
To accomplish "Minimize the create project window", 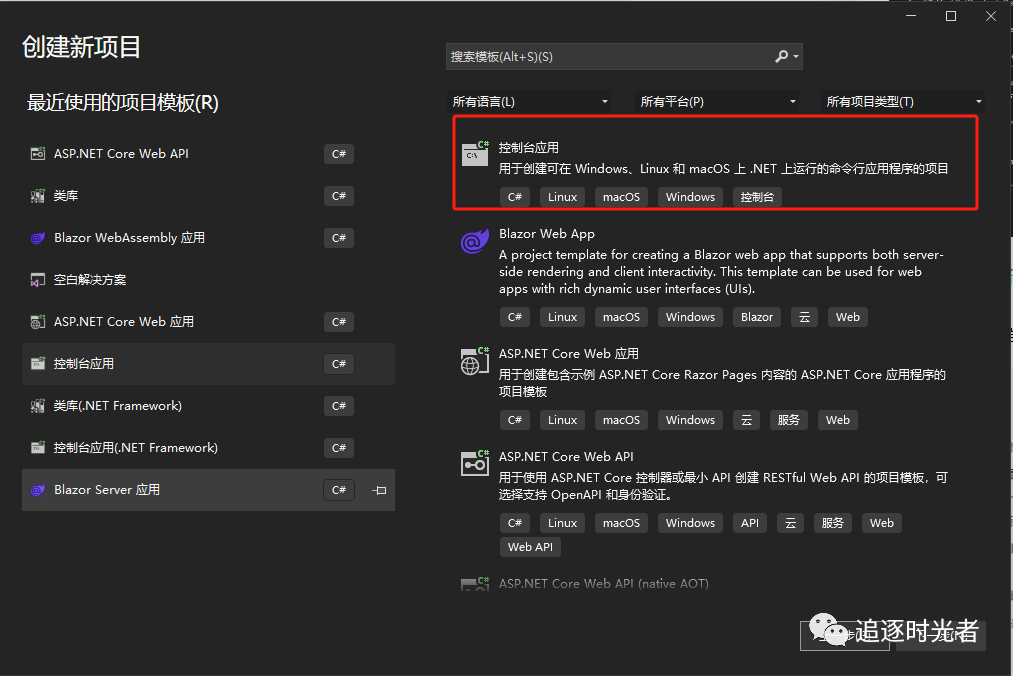I will click(x=911, y=16).
